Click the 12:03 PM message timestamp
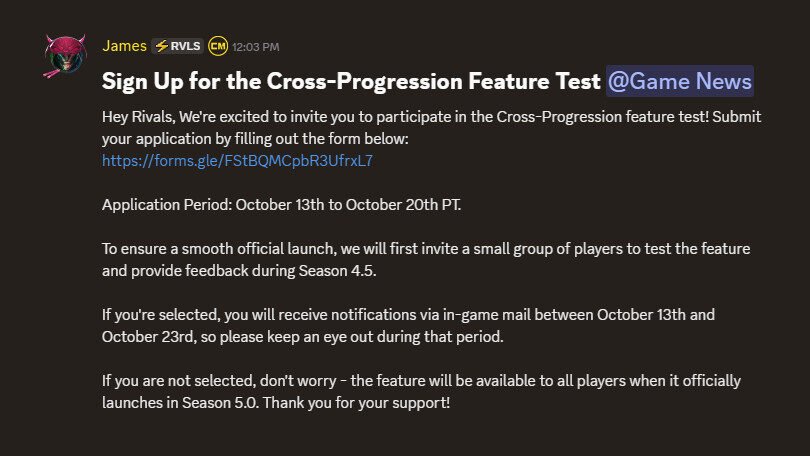This screenshot has width=810, height=456. coord(255,47)
